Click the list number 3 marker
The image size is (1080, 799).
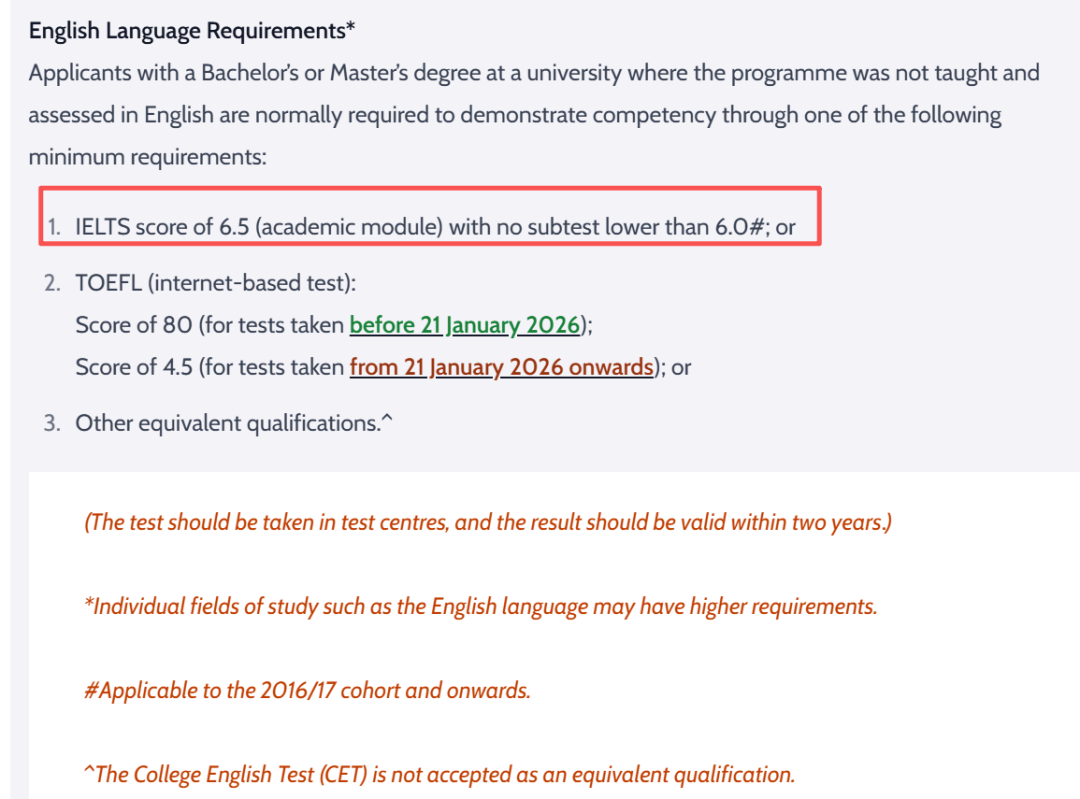click(52, 423)
